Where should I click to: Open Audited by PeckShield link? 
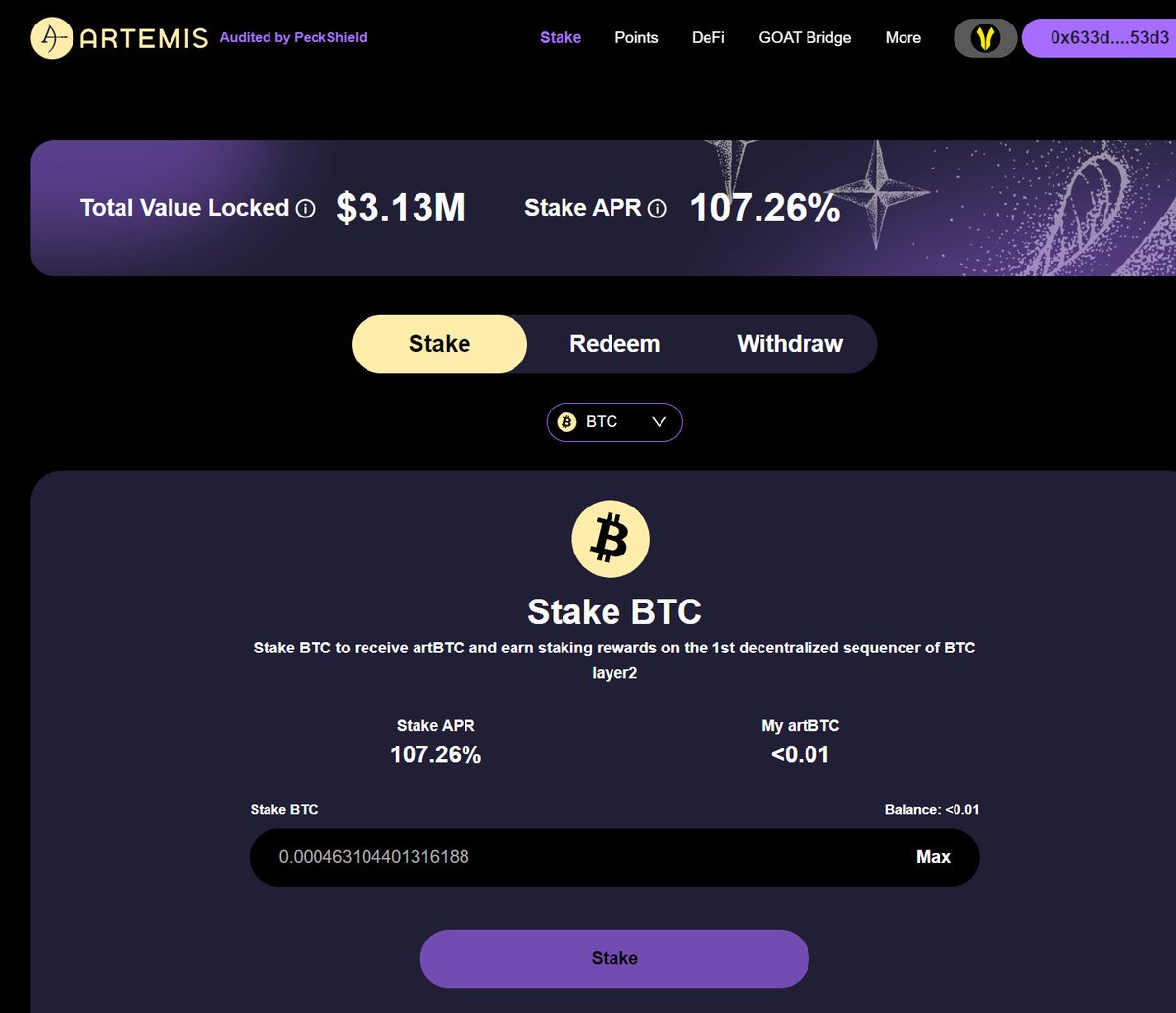[294, 38]
